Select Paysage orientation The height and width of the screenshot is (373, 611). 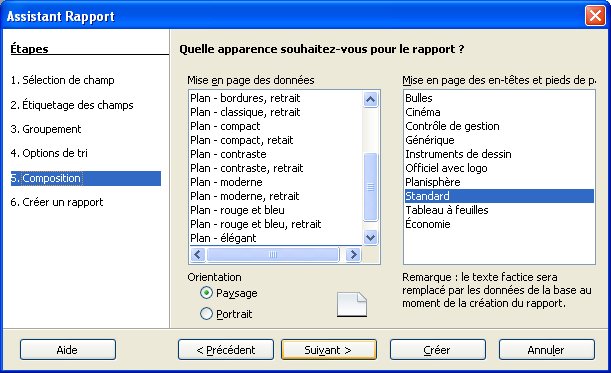click(x=206, y=293)
